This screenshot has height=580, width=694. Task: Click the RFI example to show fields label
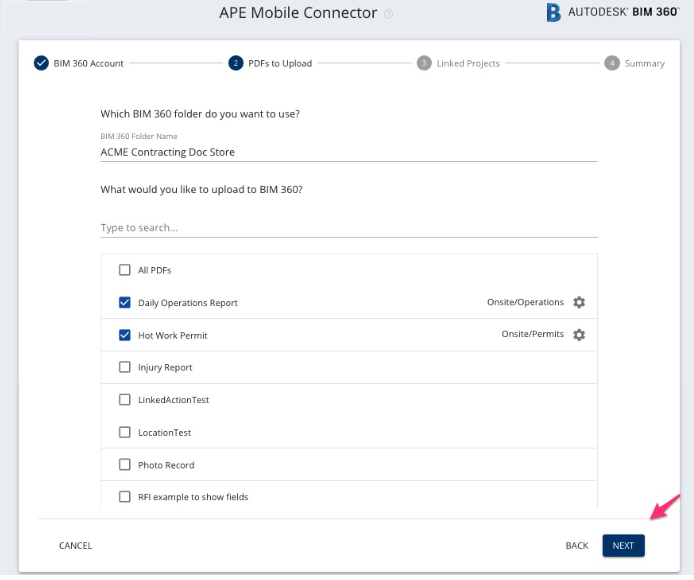(193, 497)
